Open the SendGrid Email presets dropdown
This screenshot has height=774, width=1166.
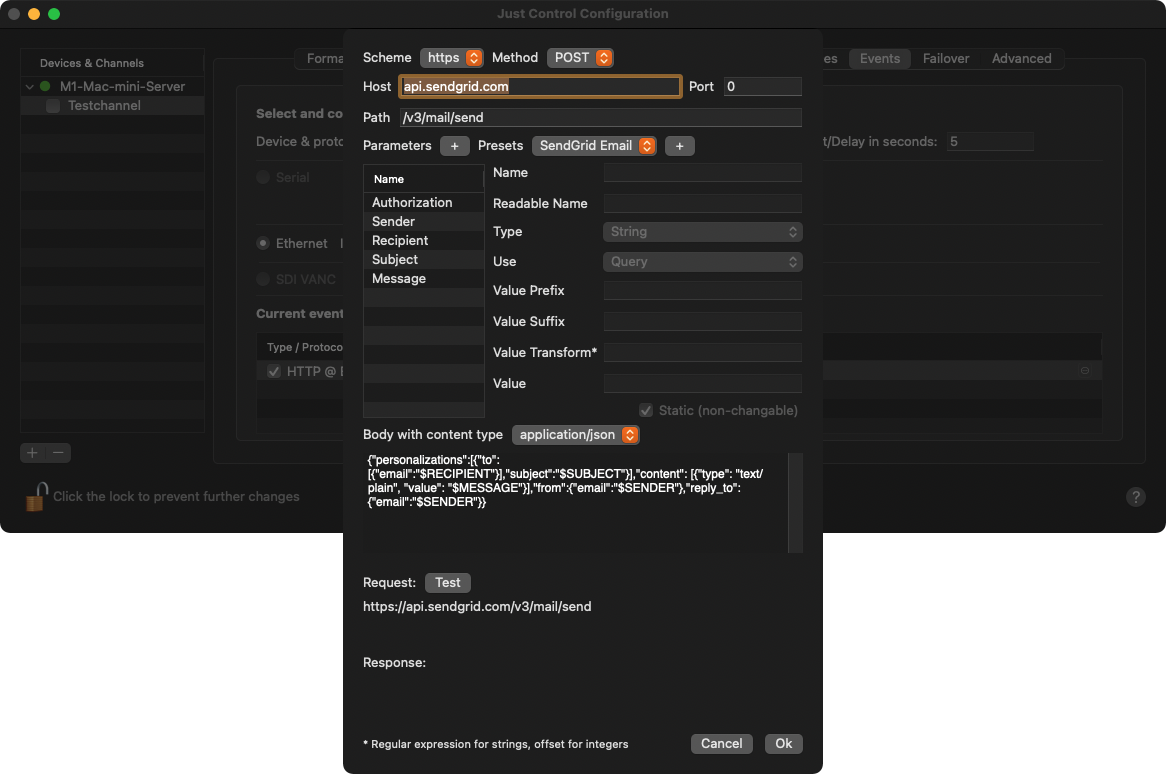tap(594, 146)
